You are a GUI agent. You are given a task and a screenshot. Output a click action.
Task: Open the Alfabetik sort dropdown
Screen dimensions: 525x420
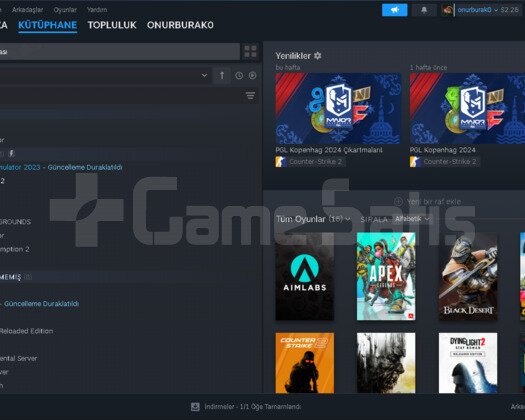[x=412, y=219]
